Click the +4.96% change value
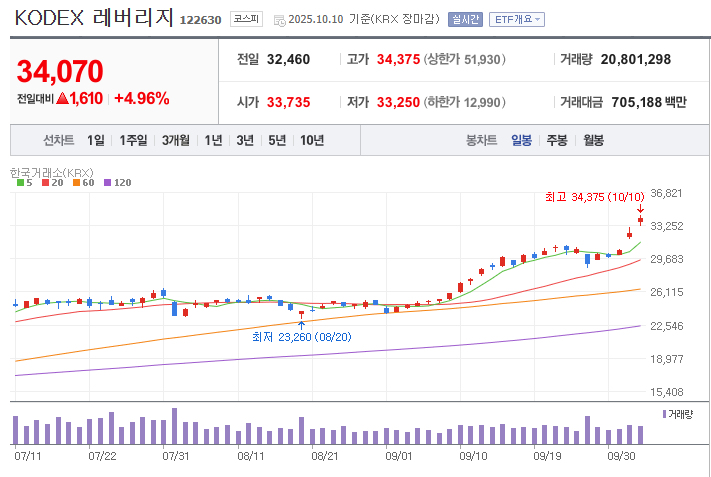The width and height of the screenshot is (711, 477). [x=141, y=98]
